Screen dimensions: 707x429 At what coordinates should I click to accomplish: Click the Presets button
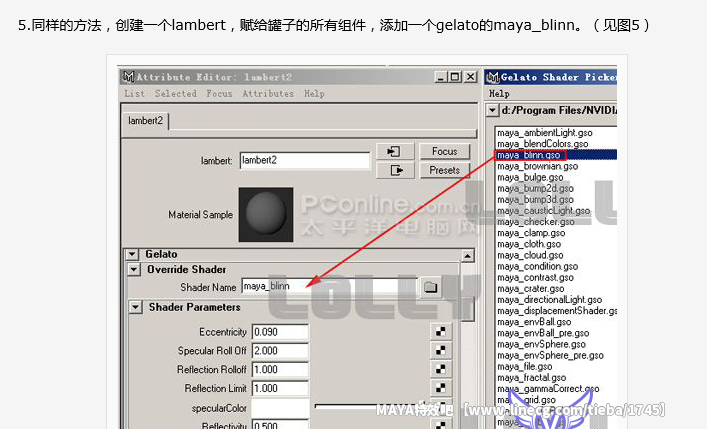click(x=444, y=170)
